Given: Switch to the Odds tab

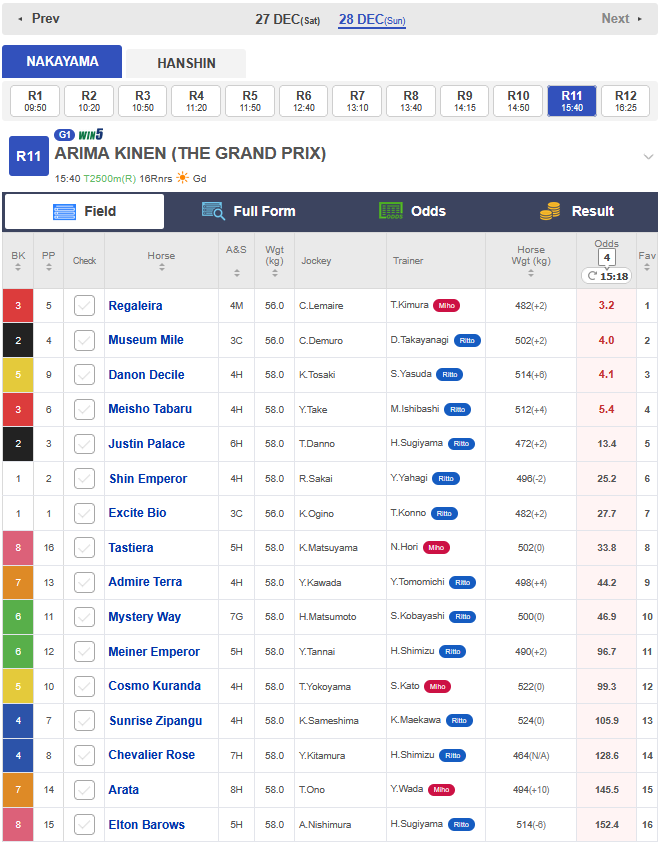Looking at the screenshot, I should click(412, 211).
